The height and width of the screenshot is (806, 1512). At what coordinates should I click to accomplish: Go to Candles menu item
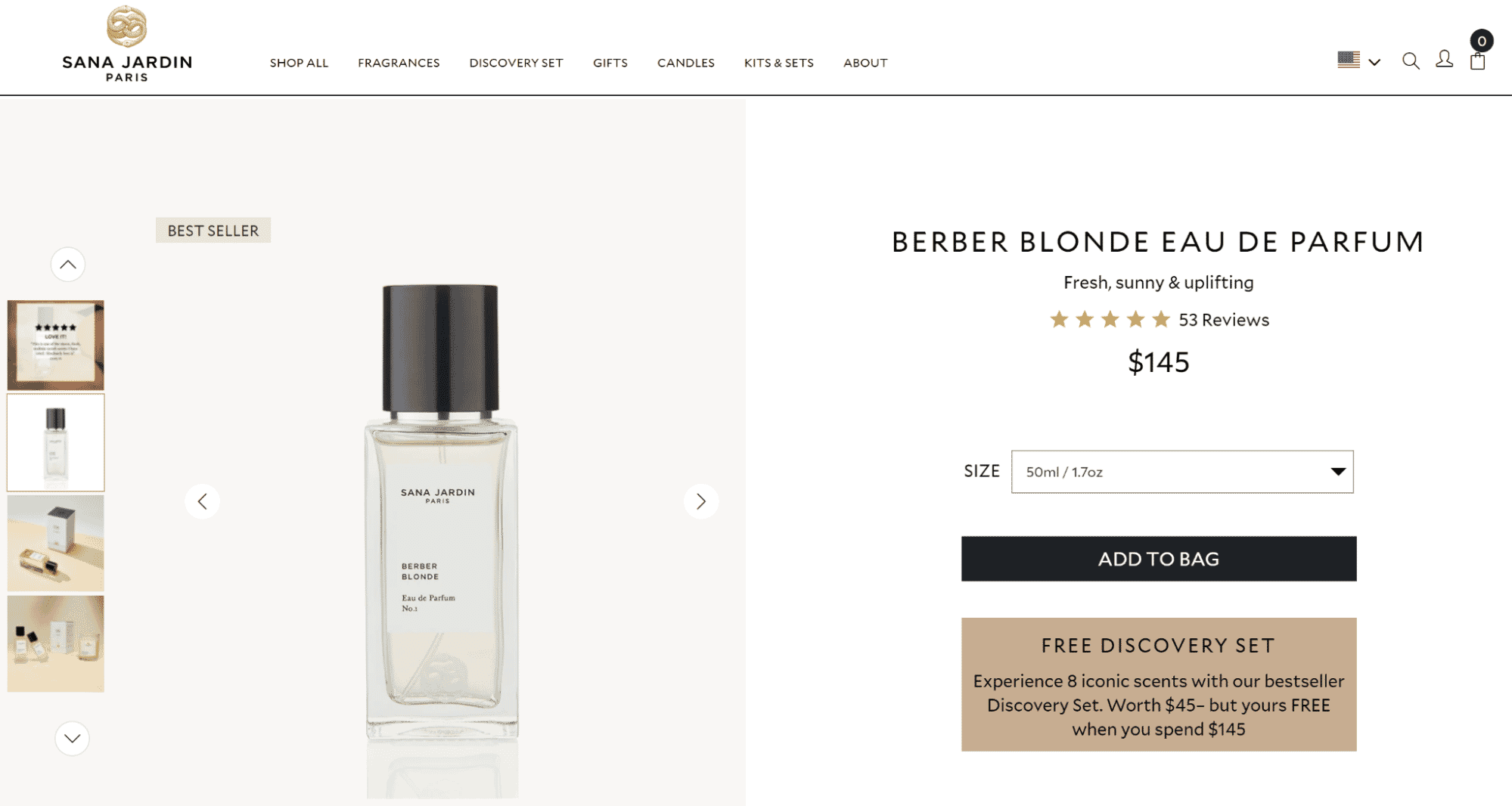pyautogui.click(x=685, y=63)
